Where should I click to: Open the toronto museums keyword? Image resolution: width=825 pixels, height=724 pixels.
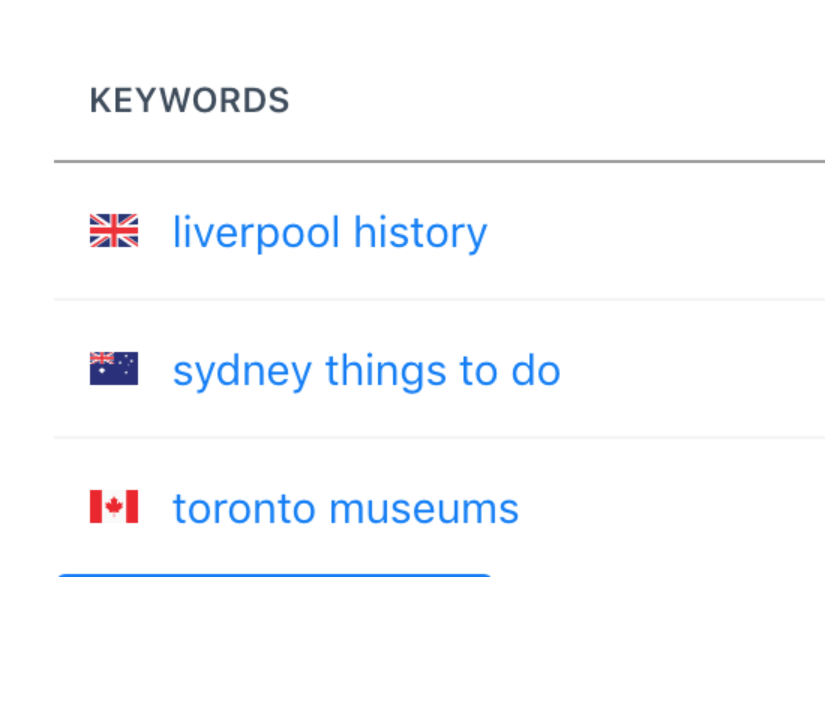tap(346, 509)
